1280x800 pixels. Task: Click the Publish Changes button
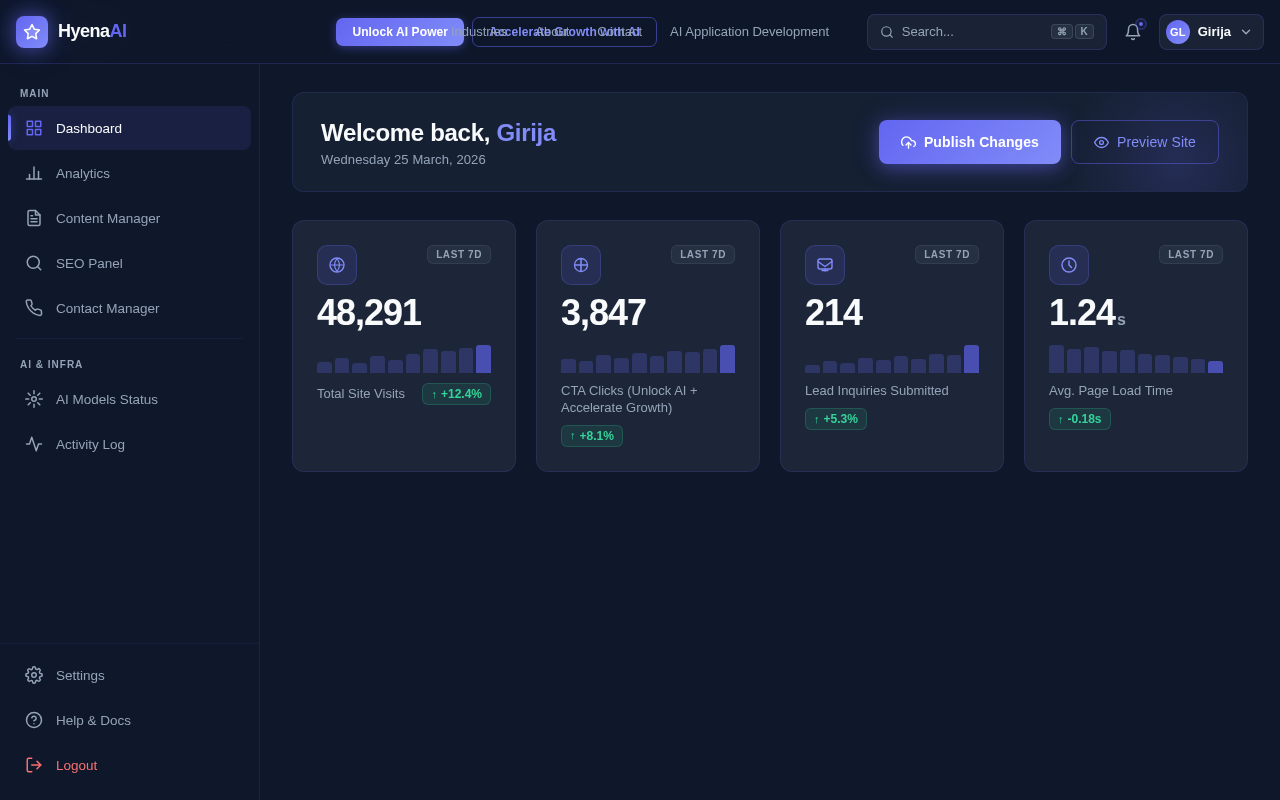(969, 142)
